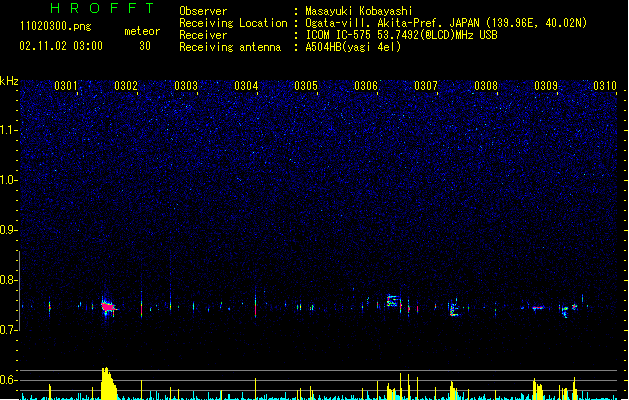Click the Receiving Location label

coord(233,23)
